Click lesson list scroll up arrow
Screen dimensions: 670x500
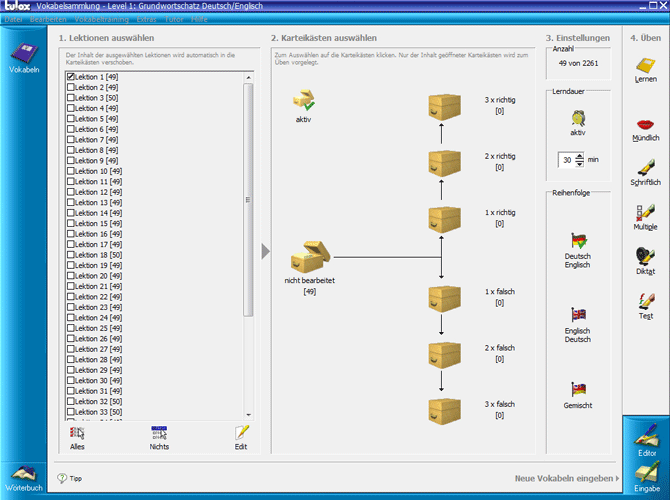click(x=248, y=77)
